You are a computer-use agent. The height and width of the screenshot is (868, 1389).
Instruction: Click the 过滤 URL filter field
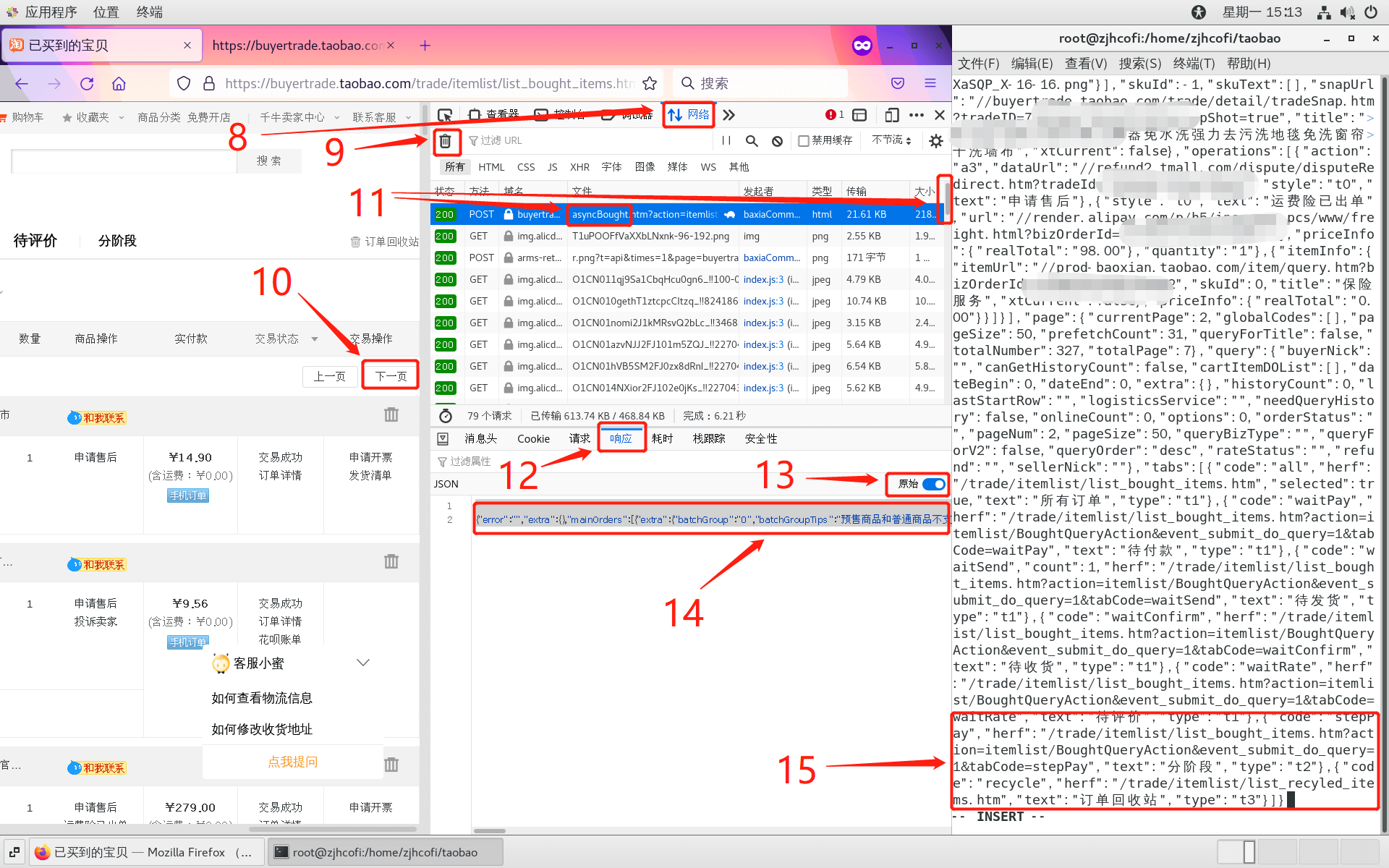[590, 140]
